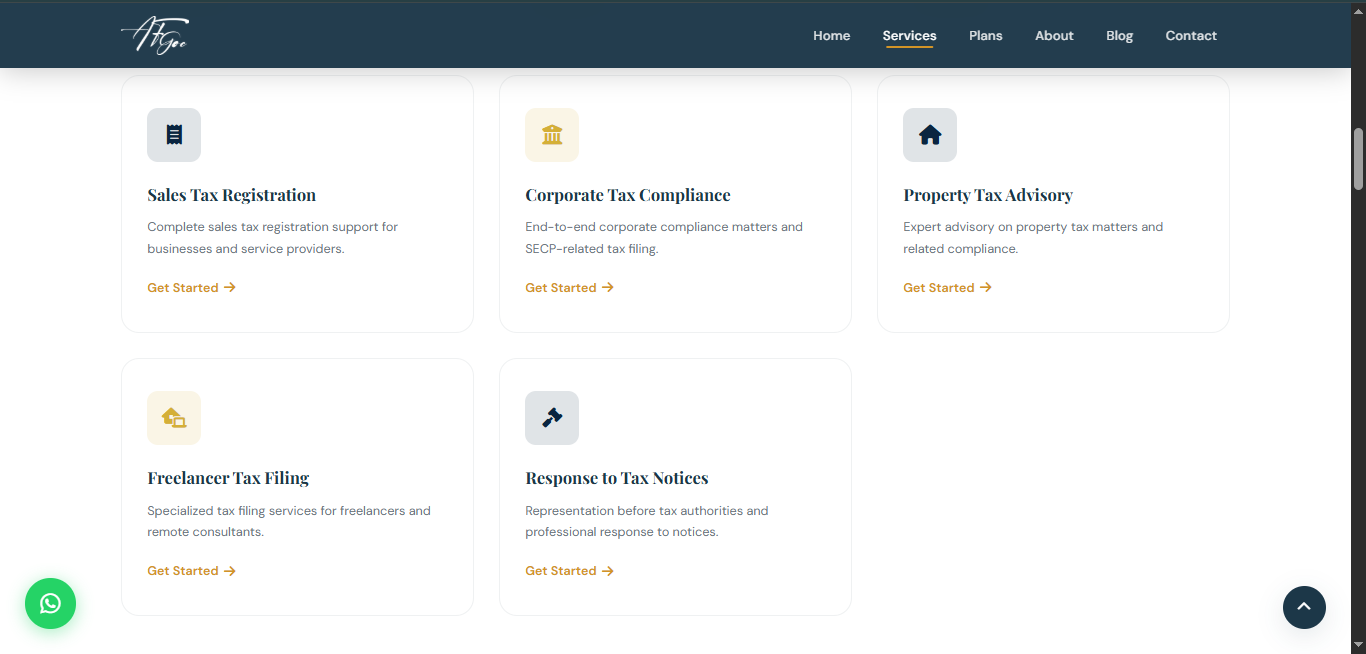Click text 'Complete sales tax registration support for'
Image resolution: width=1366 pixels, height=654 pixels.
[x=272, y=227]
